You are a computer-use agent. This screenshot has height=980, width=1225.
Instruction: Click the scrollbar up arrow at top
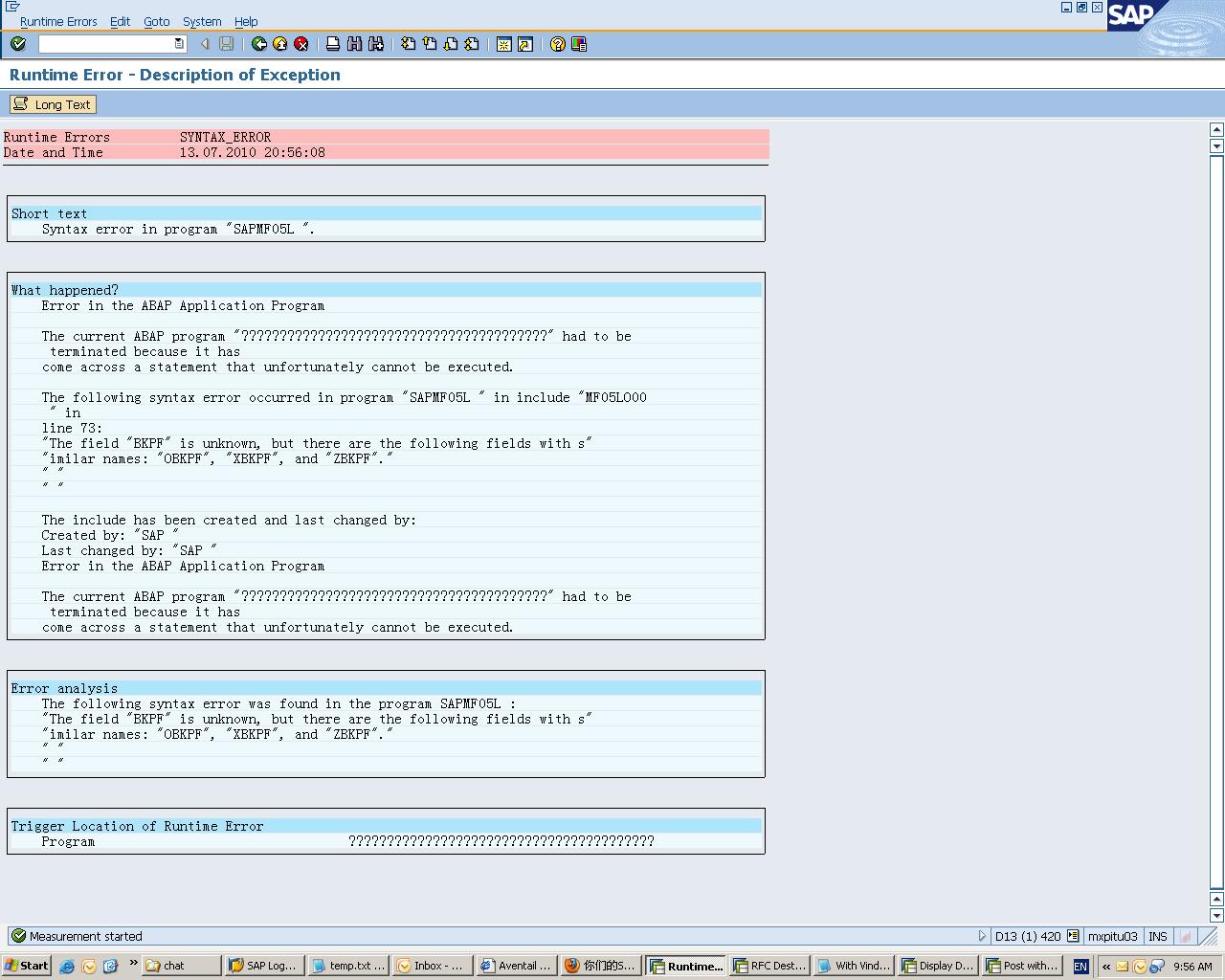(x=1217, y=129)
